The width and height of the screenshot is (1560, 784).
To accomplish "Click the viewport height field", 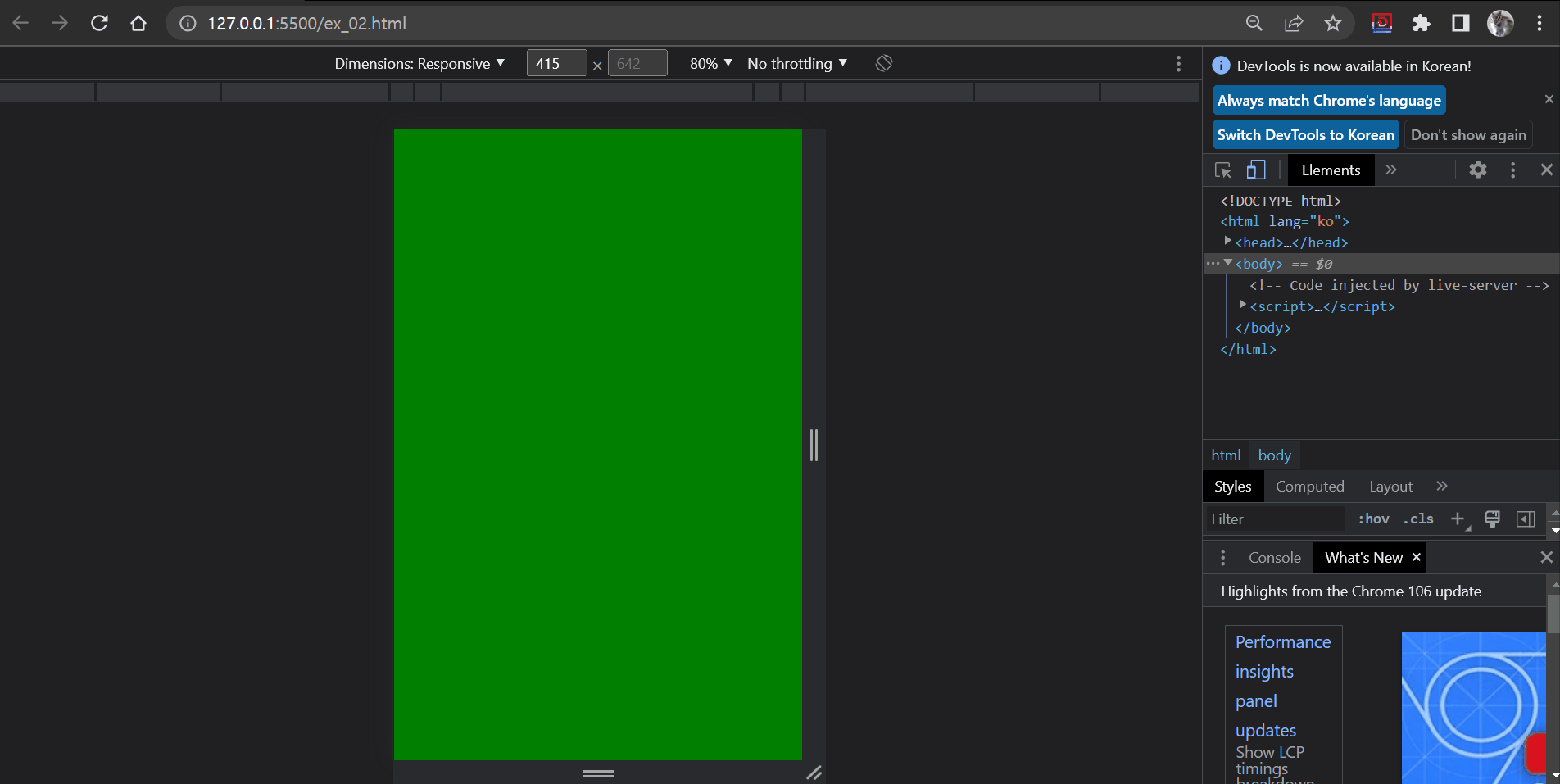I will click(x=637, y=63).
